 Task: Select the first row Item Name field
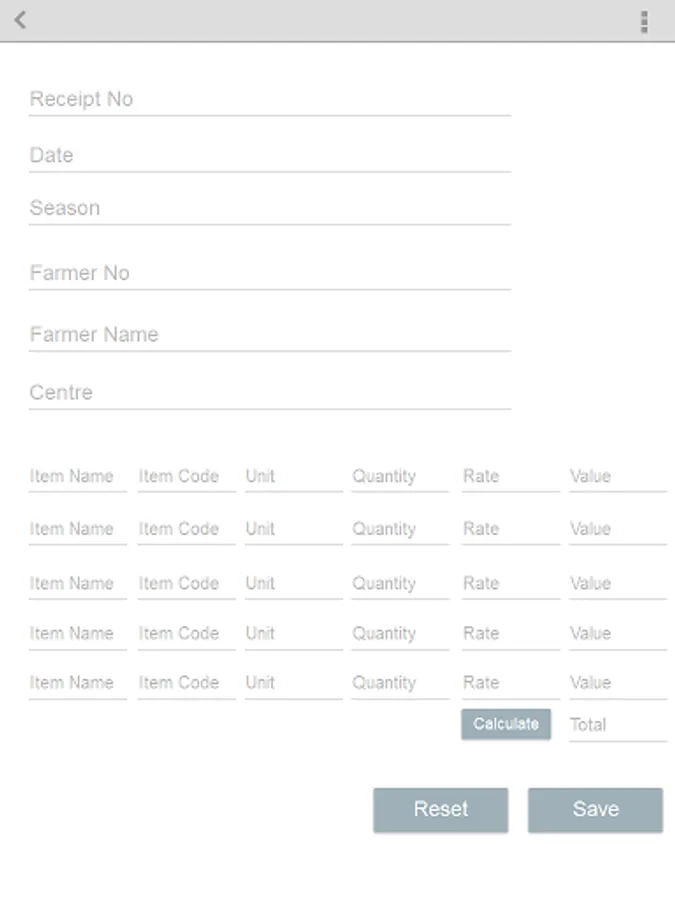click(x=77, y=476)
